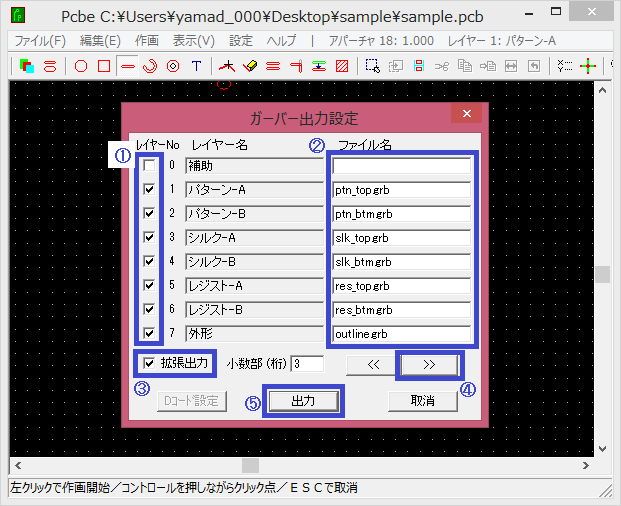Click the horizontal flip icon
Viewport: 621px width, 506px height.
tap(511, 66)
